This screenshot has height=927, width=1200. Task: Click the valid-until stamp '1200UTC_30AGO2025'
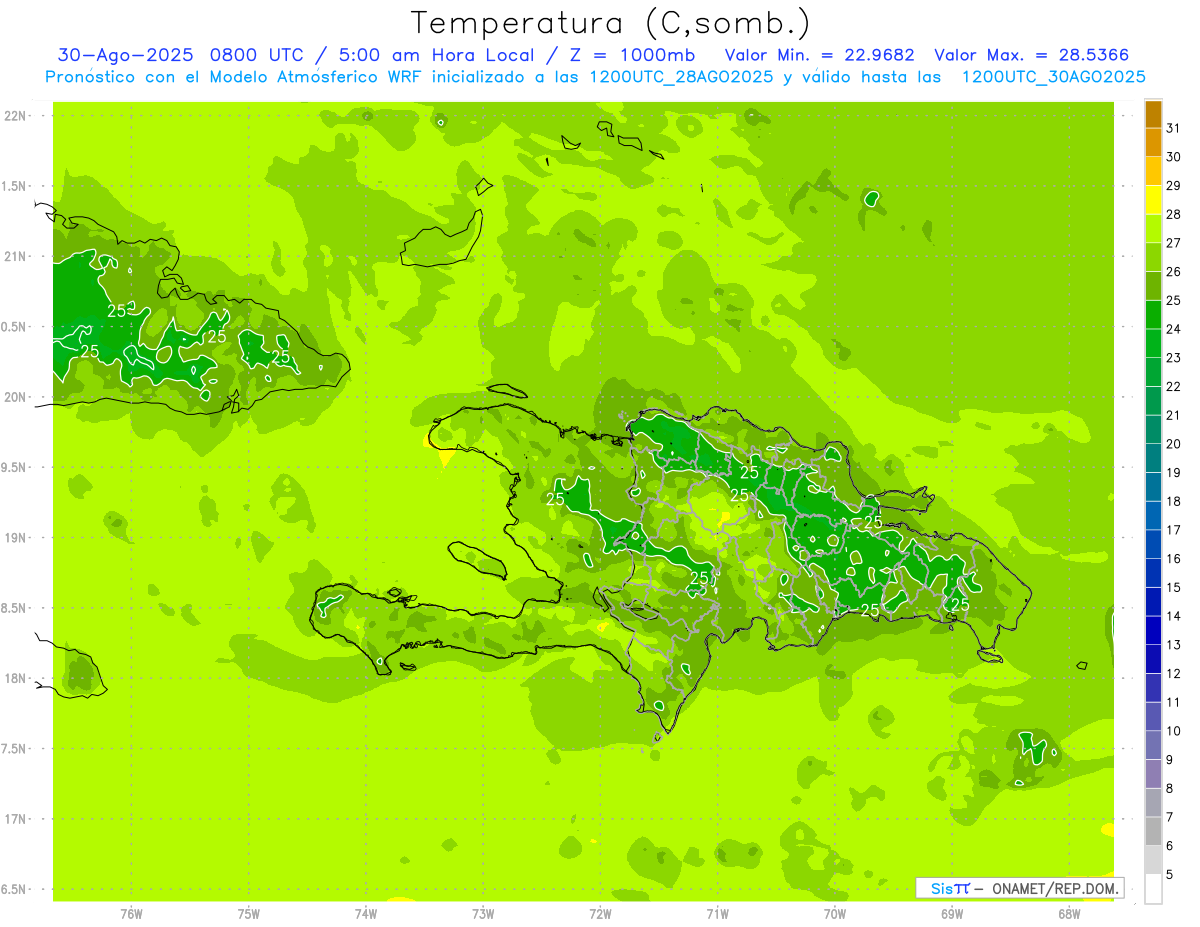tap(1053, 77)
